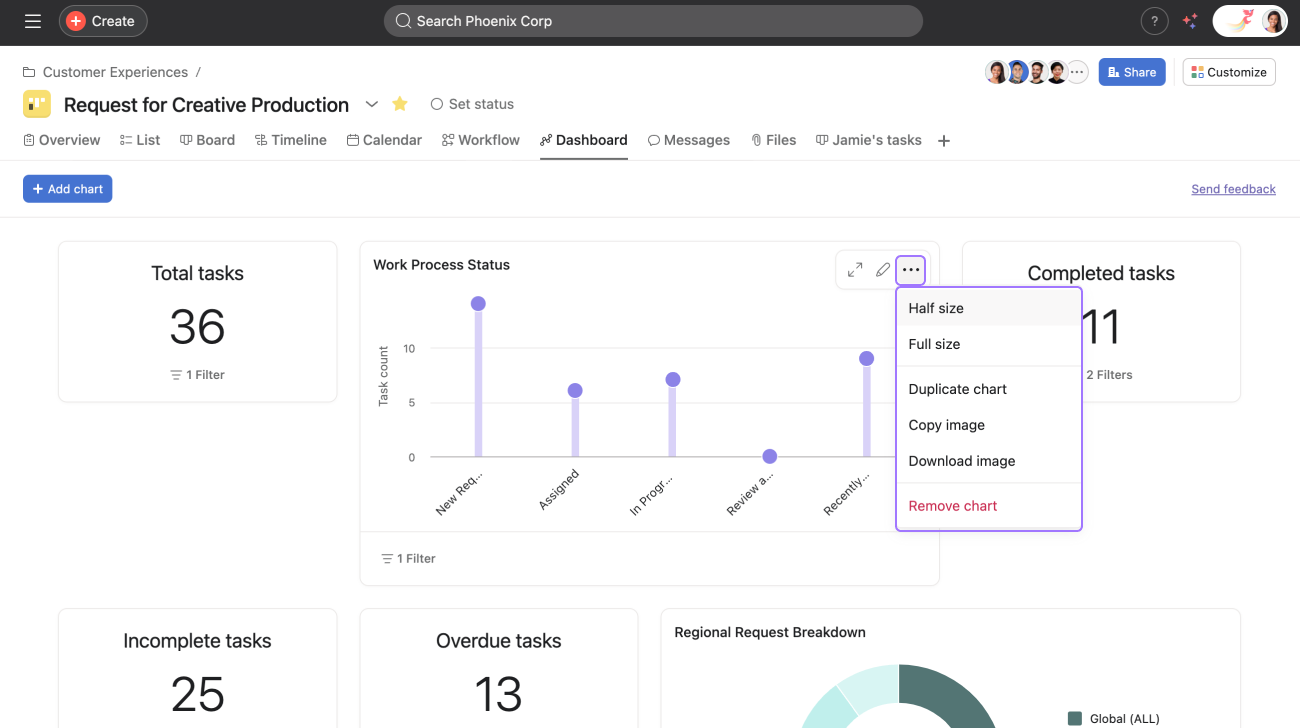Expand the member list overflow ellipsis

(1077, 72)
